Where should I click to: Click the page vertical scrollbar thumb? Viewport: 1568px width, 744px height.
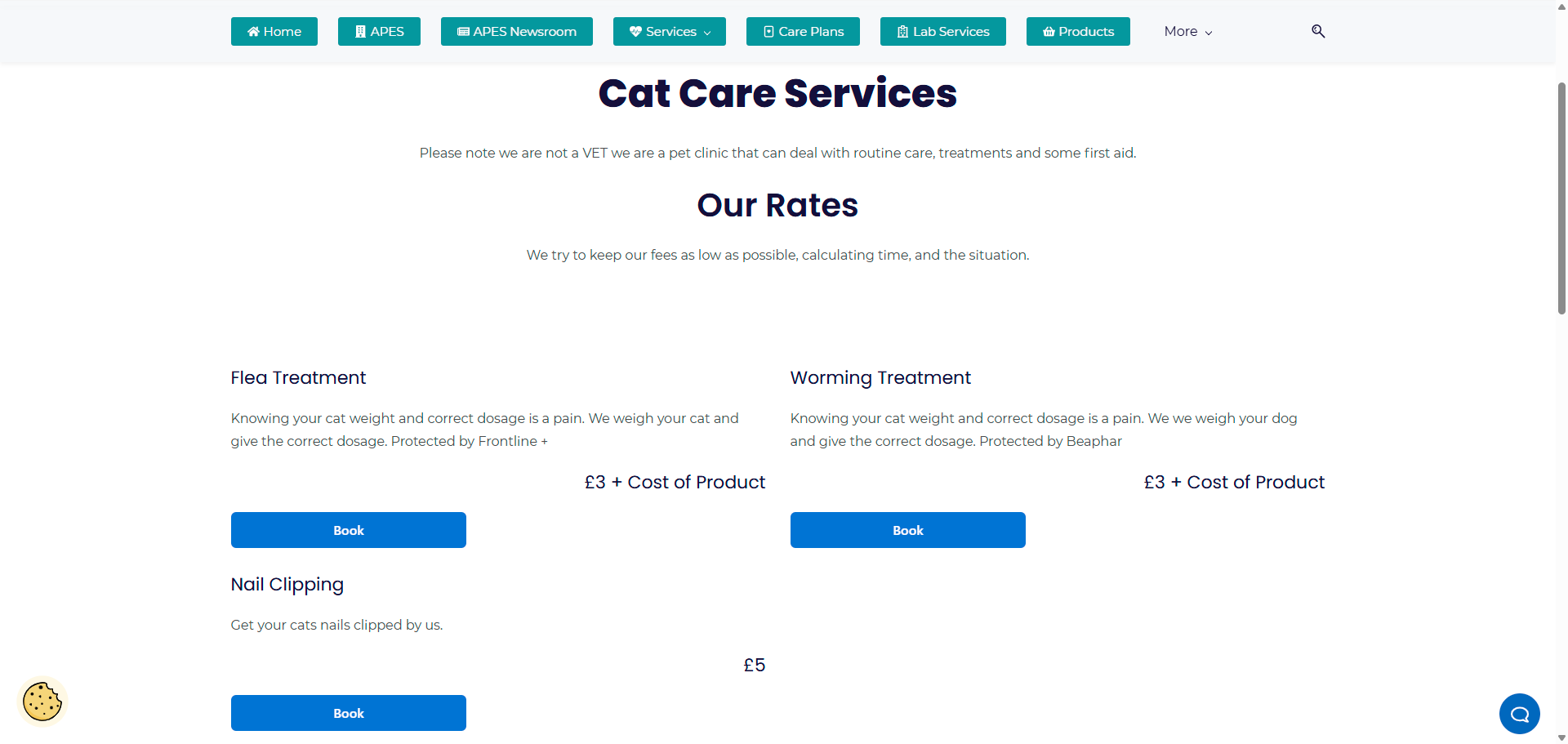(1561, 198)
